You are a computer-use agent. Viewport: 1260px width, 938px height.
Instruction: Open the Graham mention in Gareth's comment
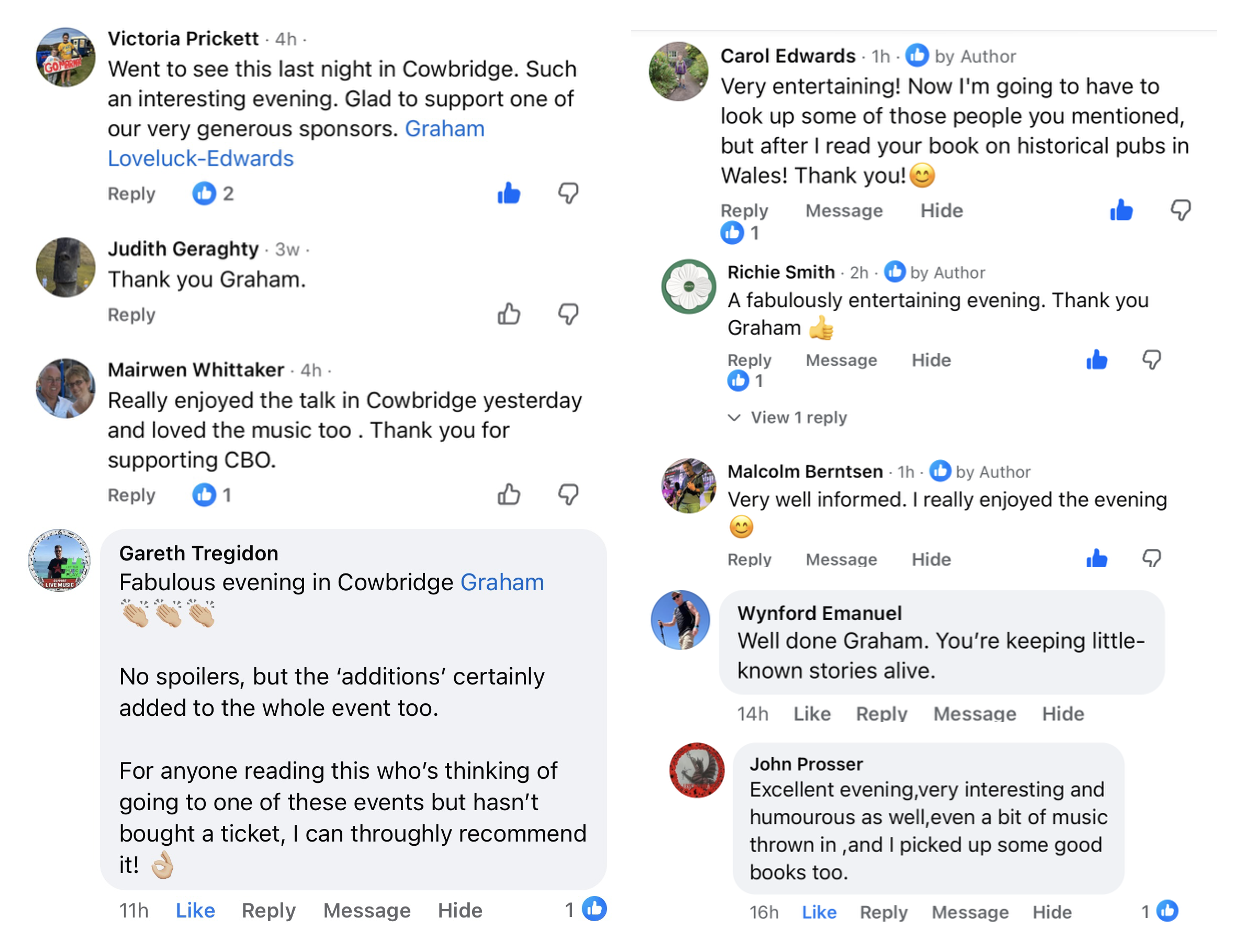[502, 582]
